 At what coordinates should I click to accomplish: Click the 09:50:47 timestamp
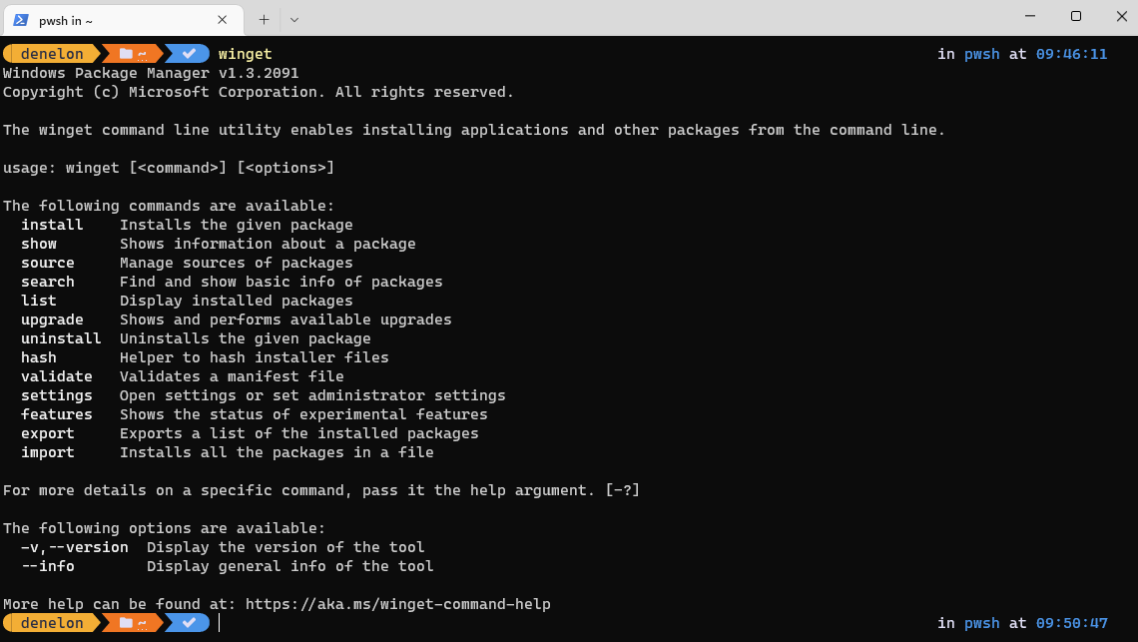coord(1071,623)
